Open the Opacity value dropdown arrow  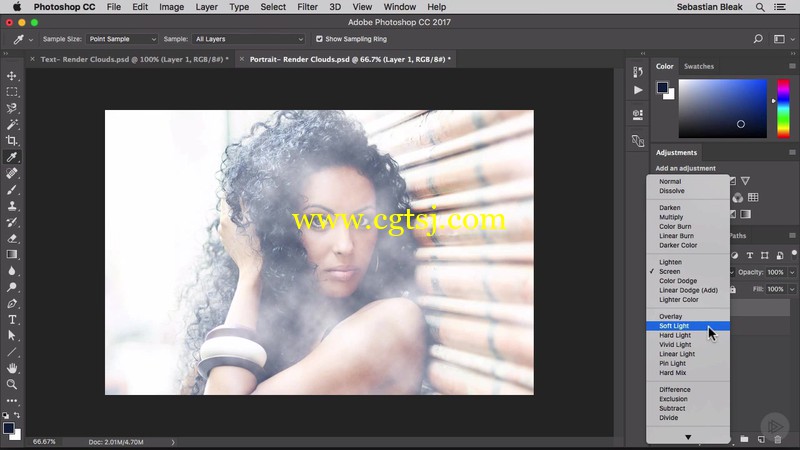tap(792, 272)
